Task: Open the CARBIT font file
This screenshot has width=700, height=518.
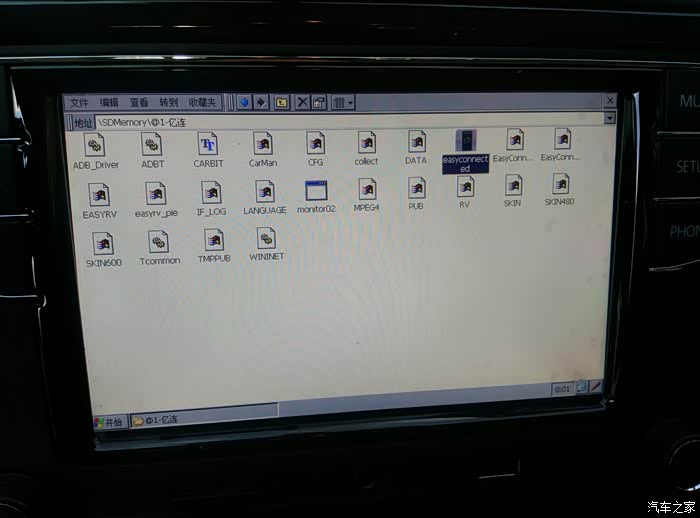Action: click(208, 150)
